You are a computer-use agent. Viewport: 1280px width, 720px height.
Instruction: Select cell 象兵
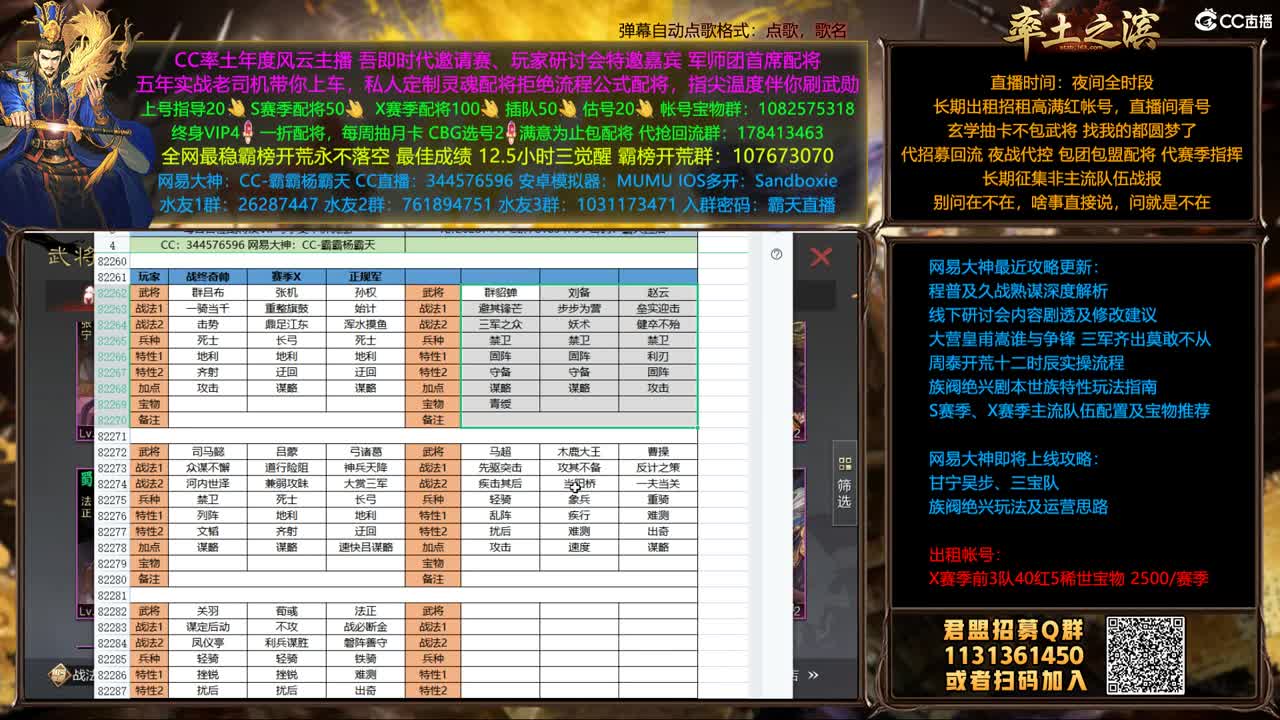tap(579, 499)
